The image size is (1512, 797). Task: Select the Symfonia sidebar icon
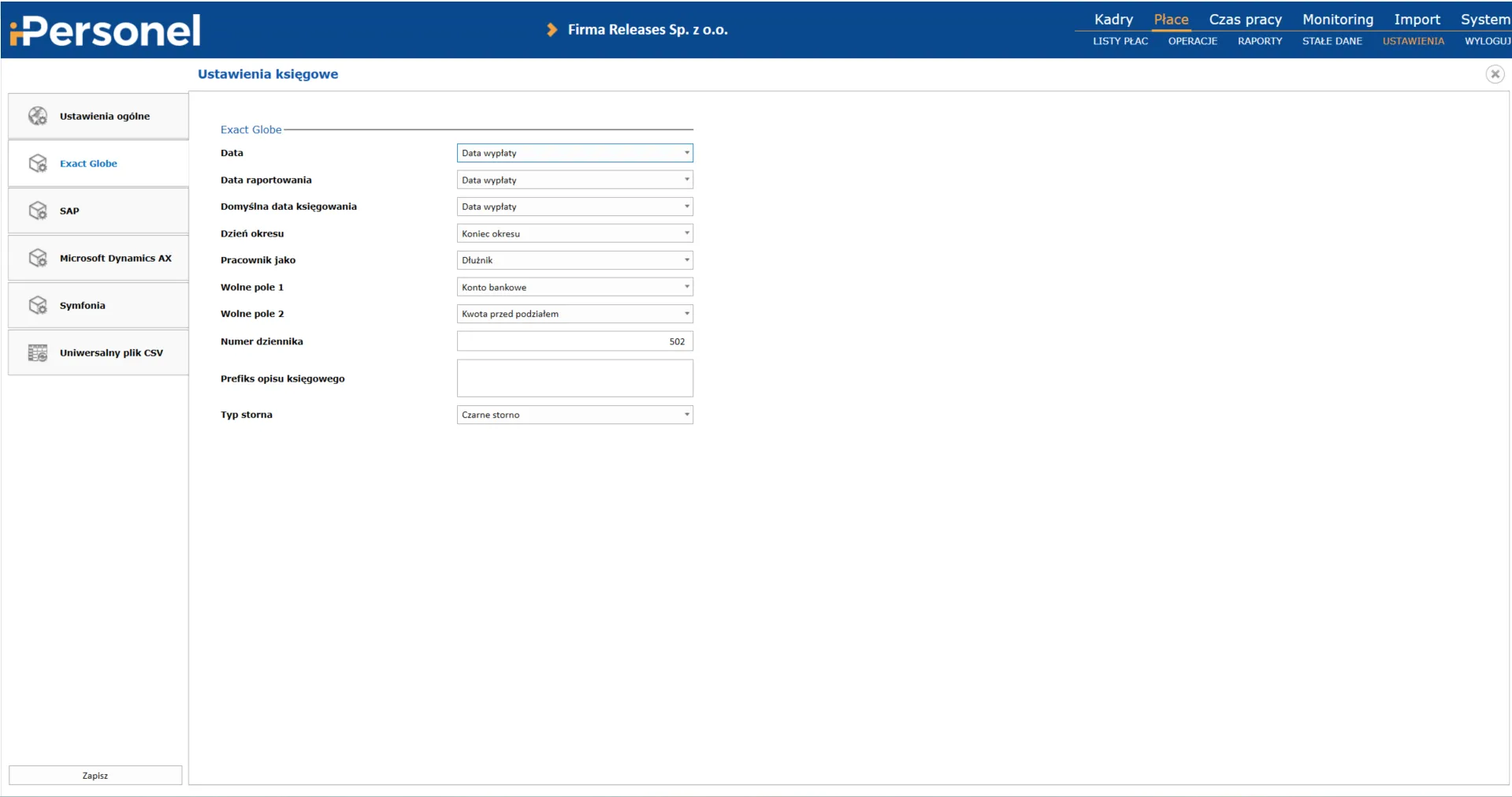click(38, 305)
